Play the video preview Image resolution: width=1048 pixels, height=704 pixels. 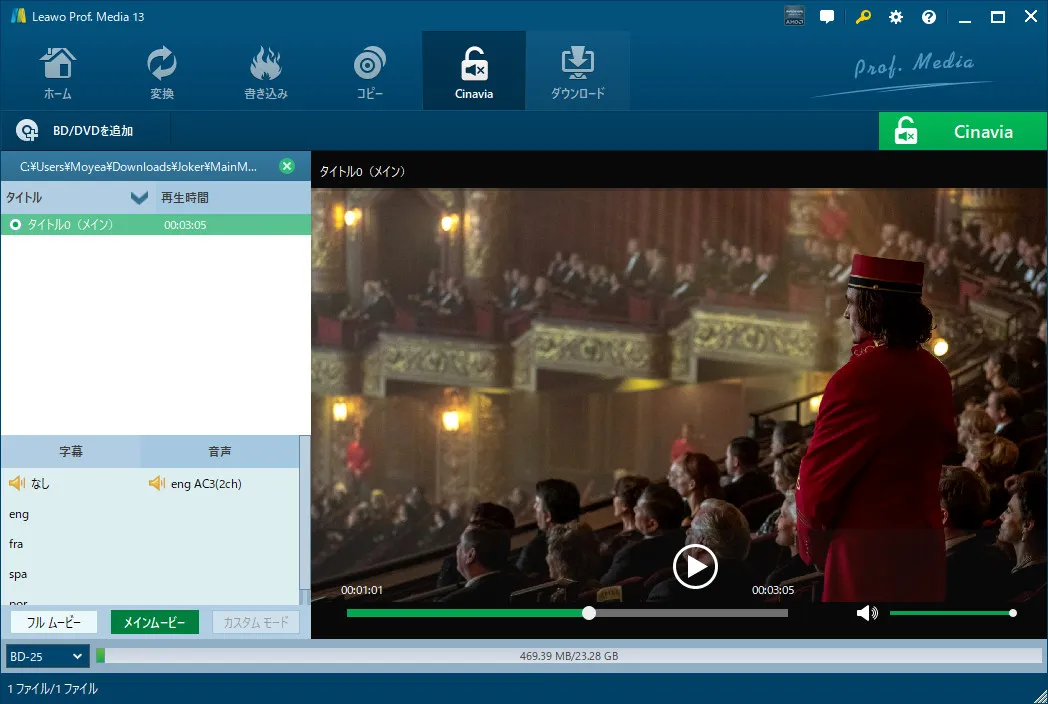[695, 566]
